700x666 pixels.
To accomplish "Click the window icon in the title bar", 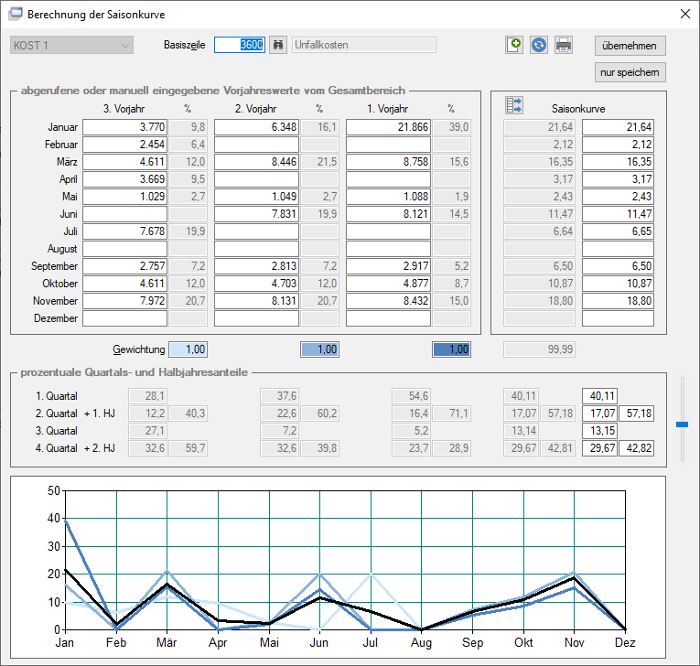I will tap(15, 14).
